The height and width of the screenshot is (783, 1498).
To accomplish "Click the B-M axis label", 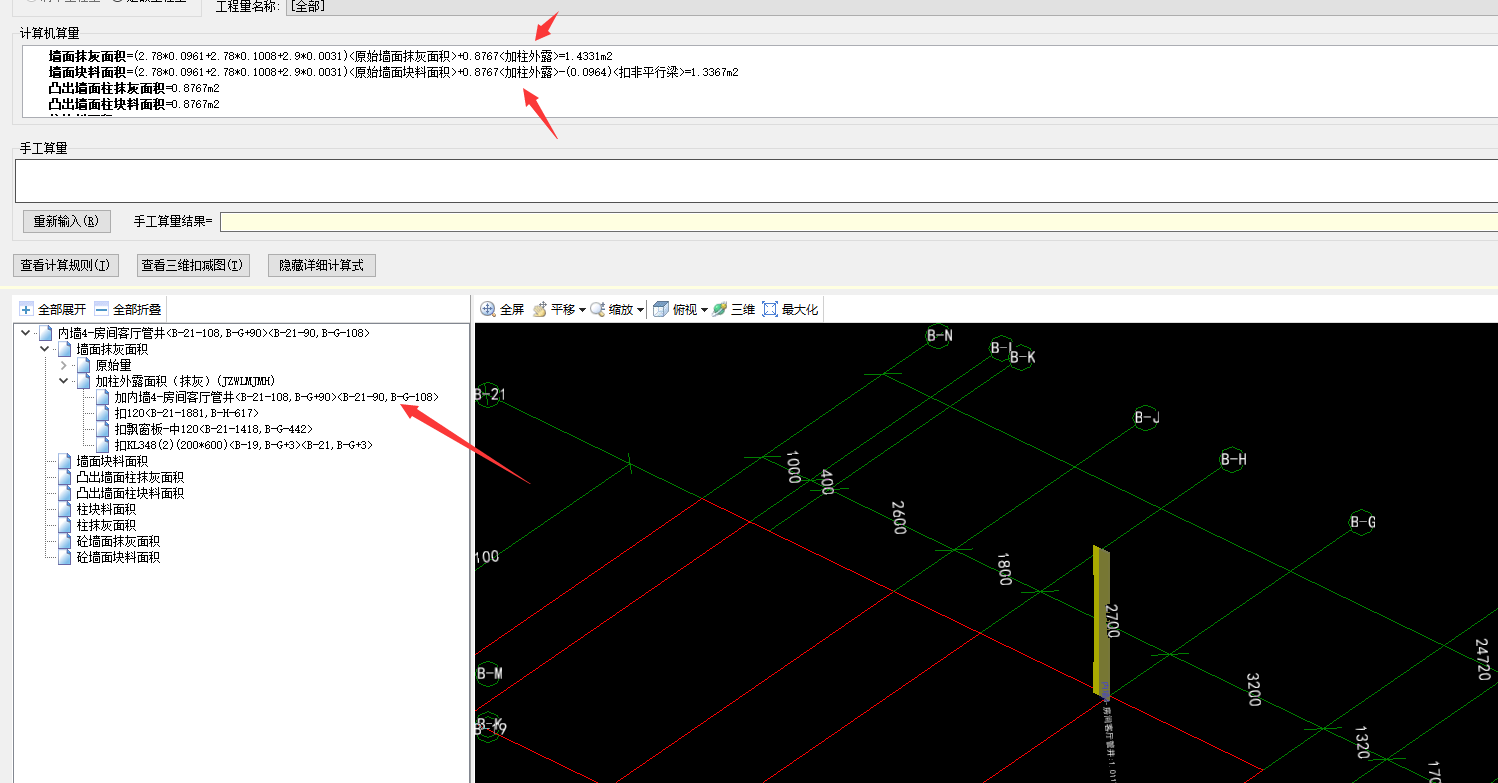I will pyautogui.click(x=488, y=674).
